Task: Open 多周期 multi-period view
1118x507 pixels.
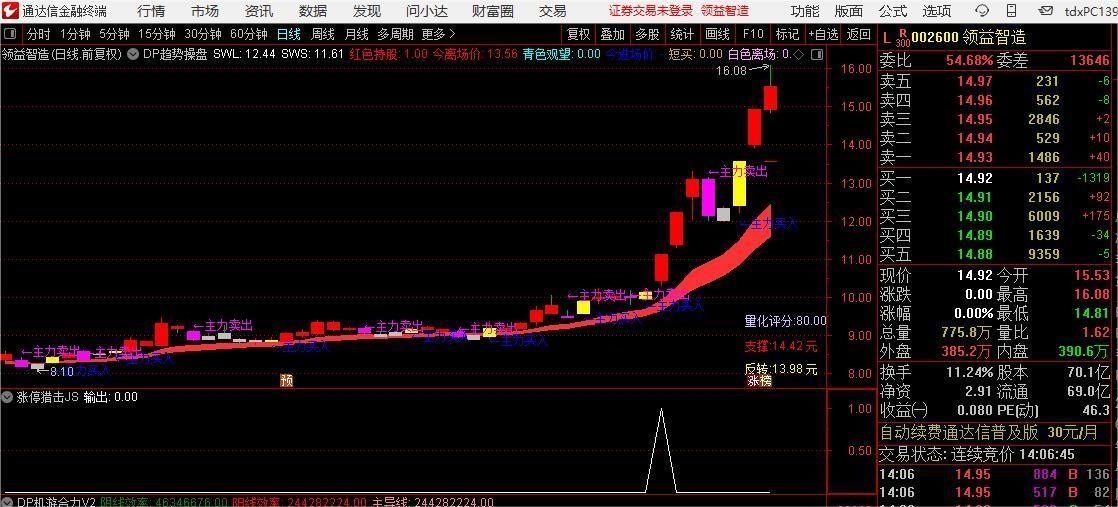Action: click(396, 34)
